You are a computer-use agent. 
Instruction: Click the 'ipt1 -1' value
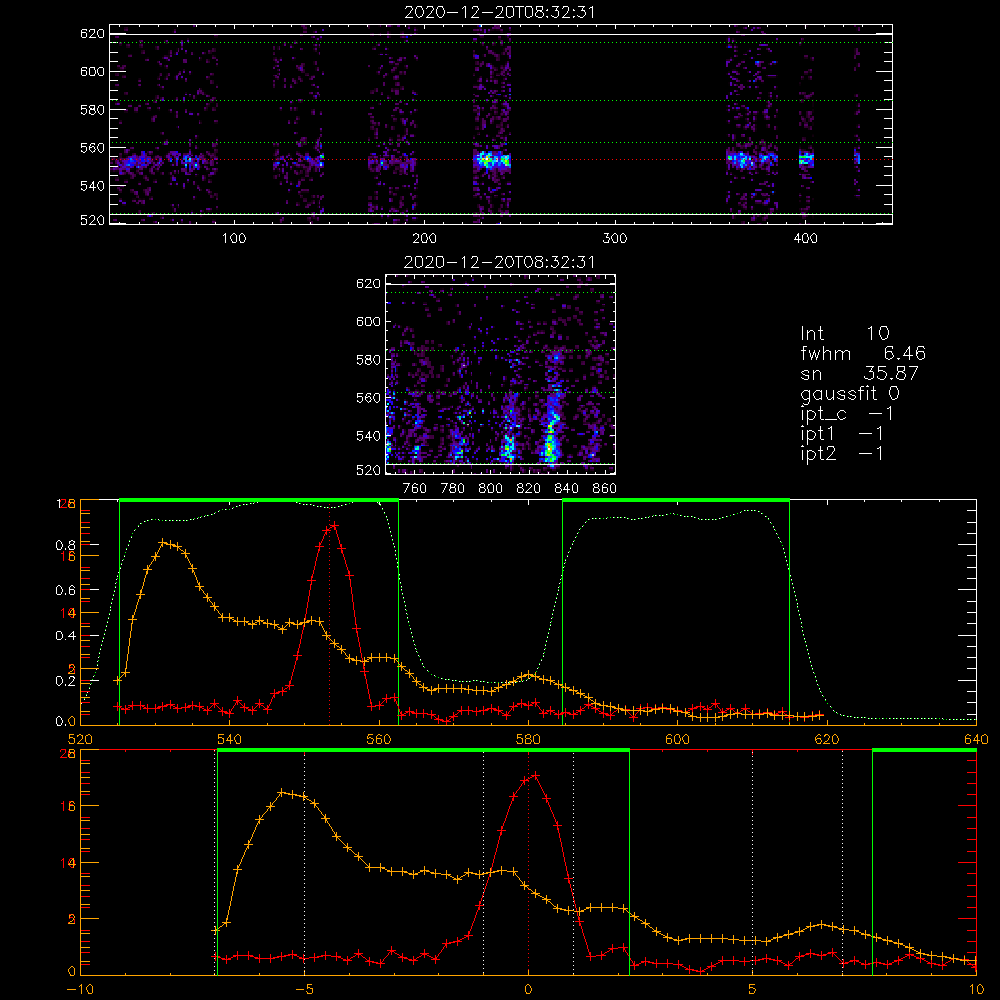pos(842,434)
